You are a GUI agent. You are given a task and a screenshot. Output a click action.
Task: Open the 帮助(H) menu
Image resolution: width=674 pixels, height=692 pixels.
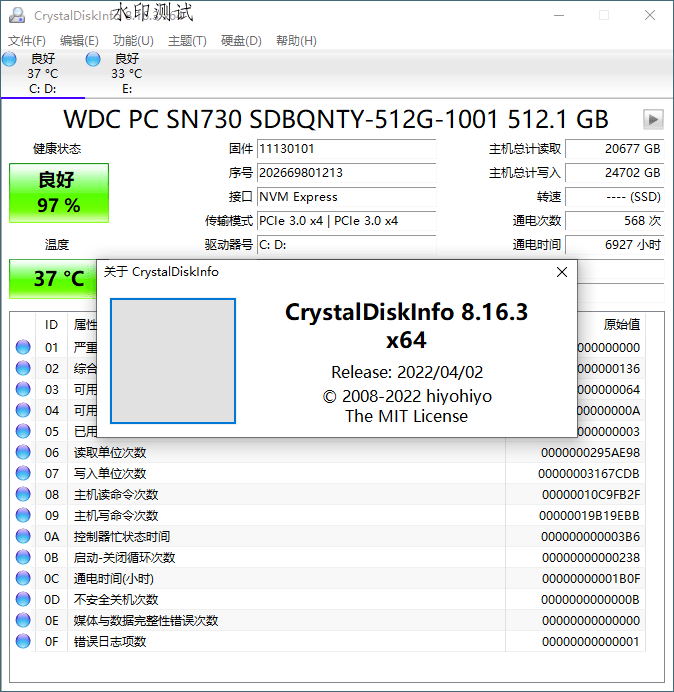tap(296, 41)
